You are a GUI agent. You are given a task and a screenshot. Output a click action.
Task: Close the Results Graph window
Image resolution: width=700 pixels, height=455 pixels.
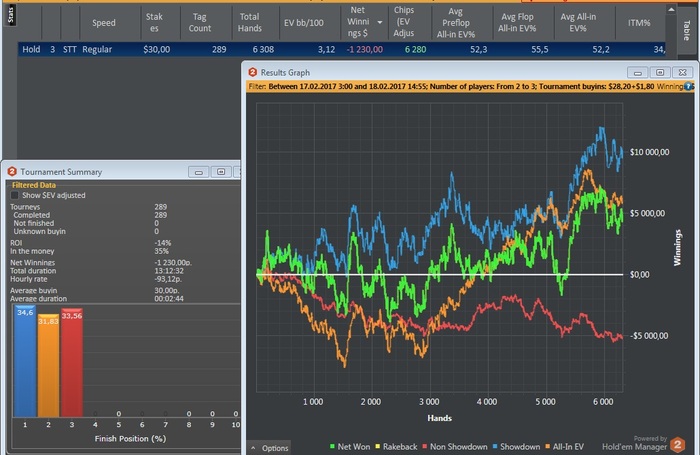pyautogui.click(x=682, y=72)
